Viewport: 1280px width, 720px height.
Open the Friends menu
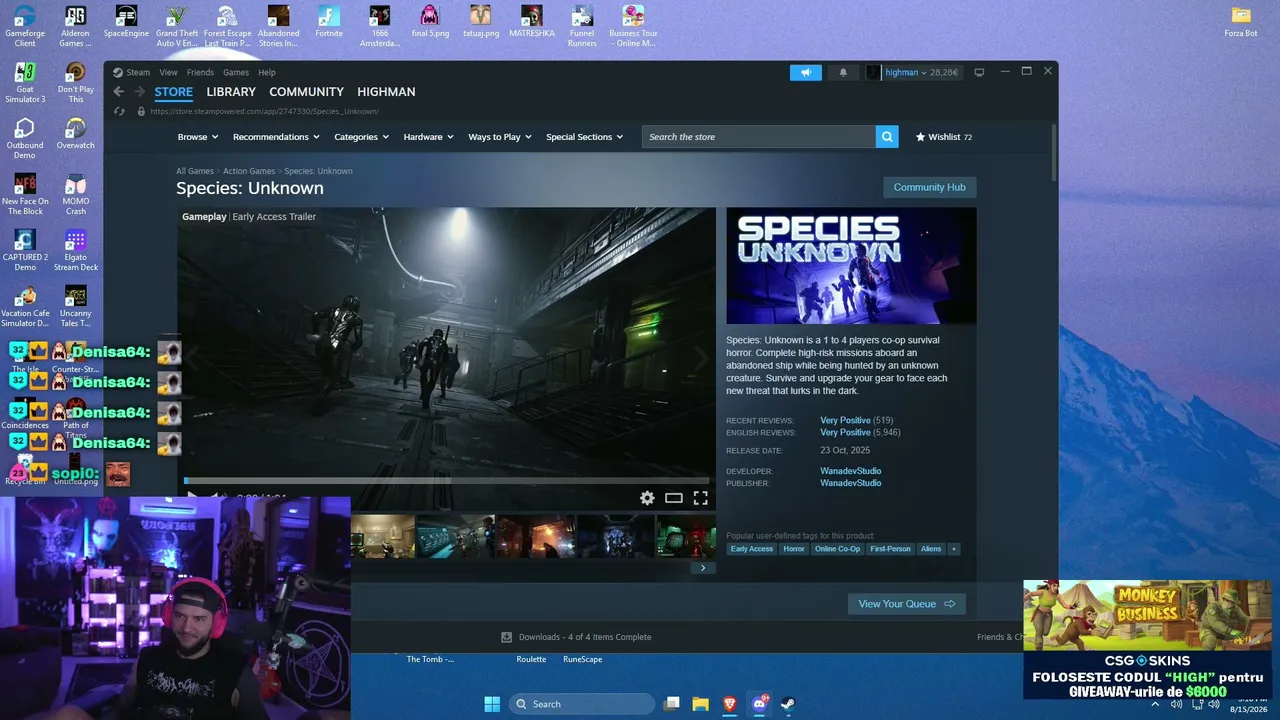(x=200, y=72)
